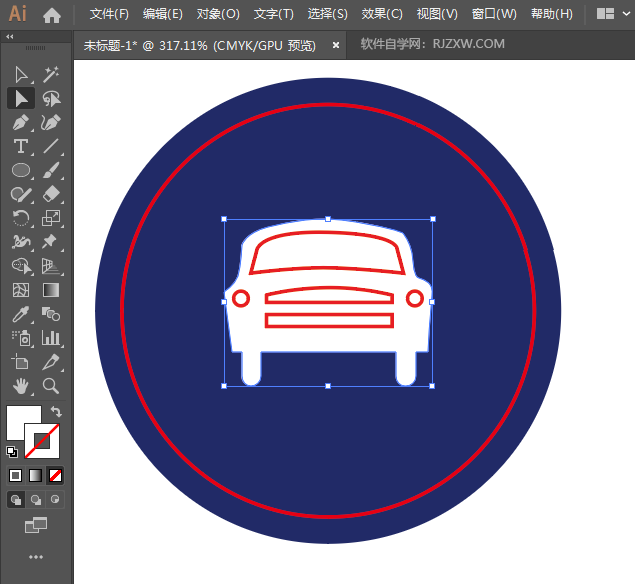Collapse the tools panel with double arrows
The image size is (635, 584).
(x=10, y=36)
